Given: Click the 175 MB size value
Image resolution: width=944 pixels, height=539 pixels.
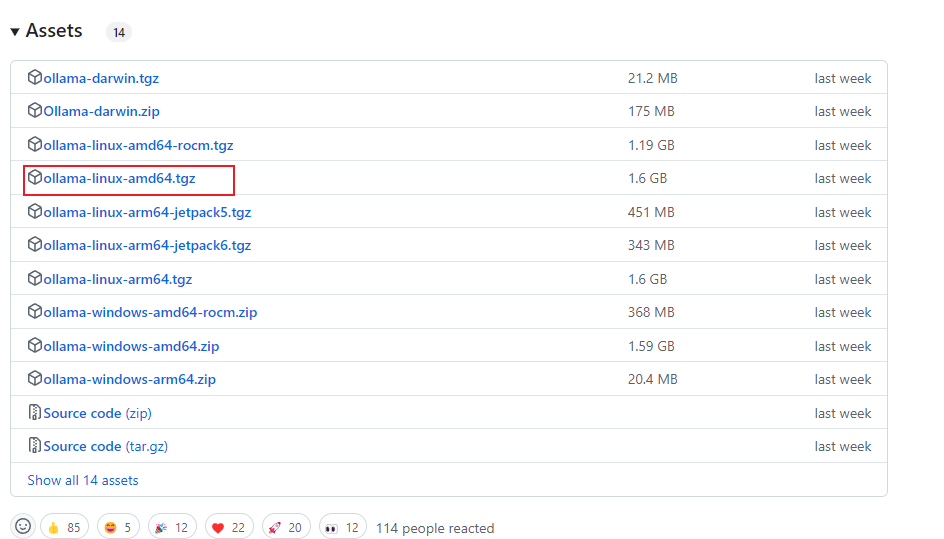Looking at the screenshot, I should tap(651, 111).
